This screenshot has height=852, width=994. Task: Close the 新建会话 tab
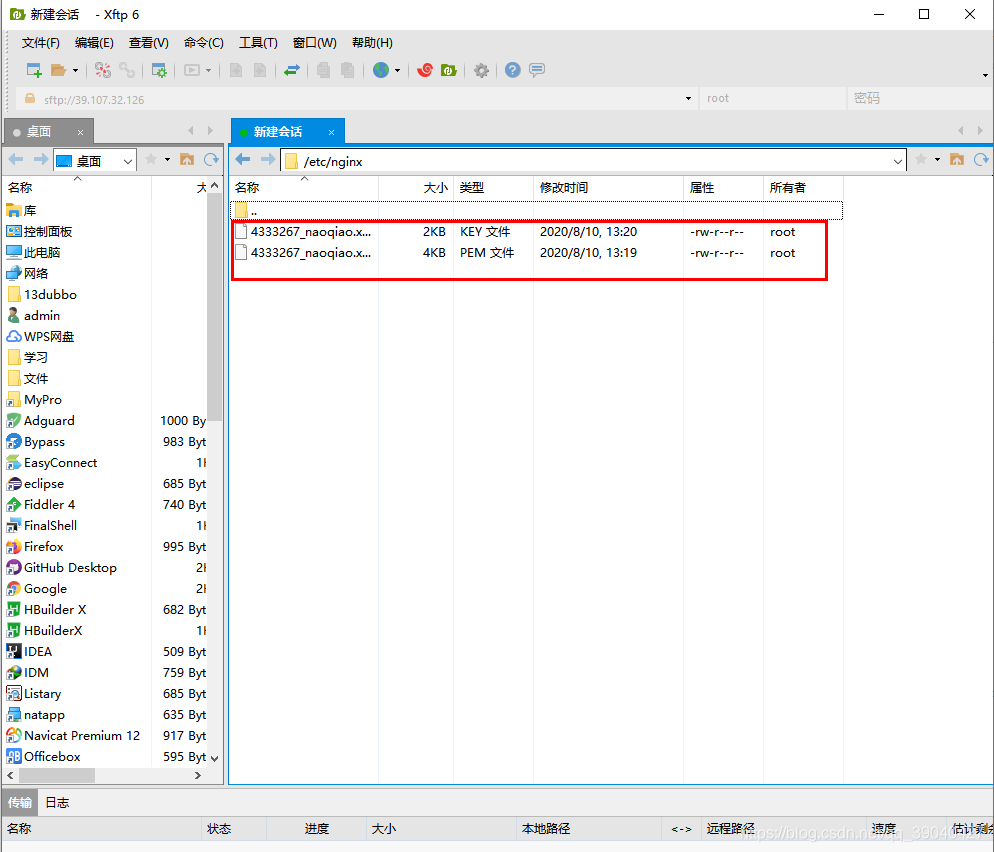click(x=332, y=132)
